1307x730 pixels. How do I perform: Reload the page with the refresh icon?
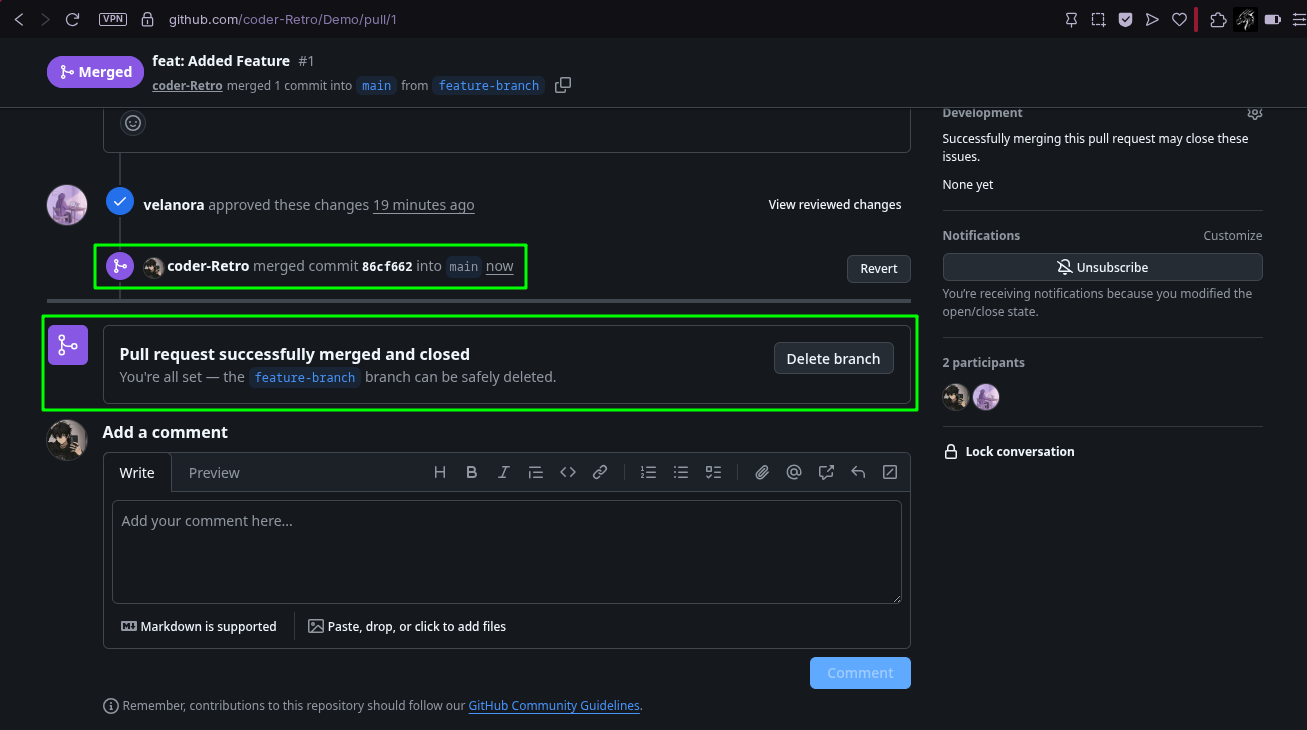click(72, 19)
